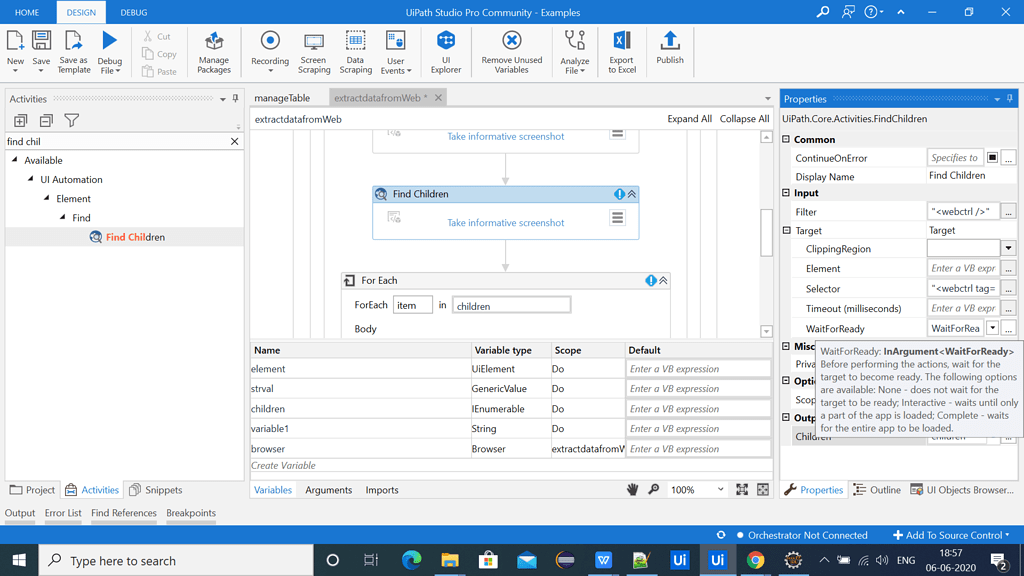1024x576 pixels.
Task: Toggle the ContinueOnError checkbox
Action: tap(992, 158)
